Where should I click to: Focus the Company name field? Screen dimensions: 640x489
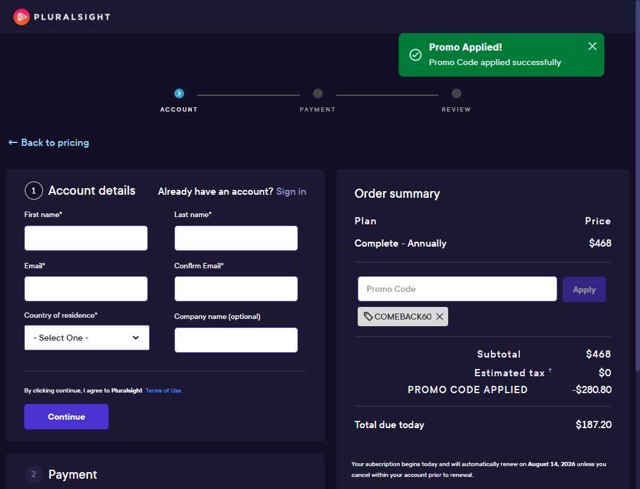point(236,340)
